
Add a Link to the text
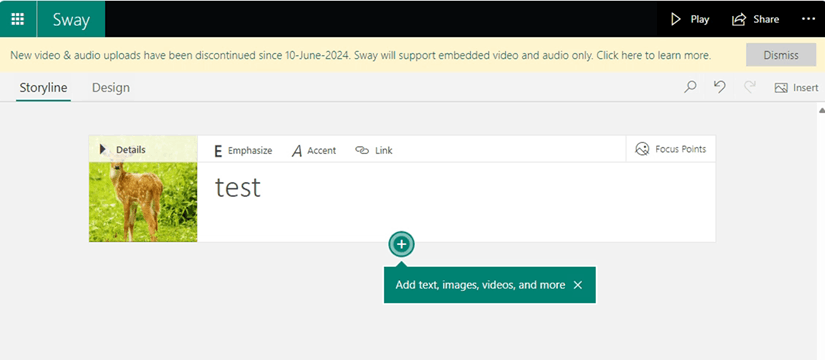(374, 151)
